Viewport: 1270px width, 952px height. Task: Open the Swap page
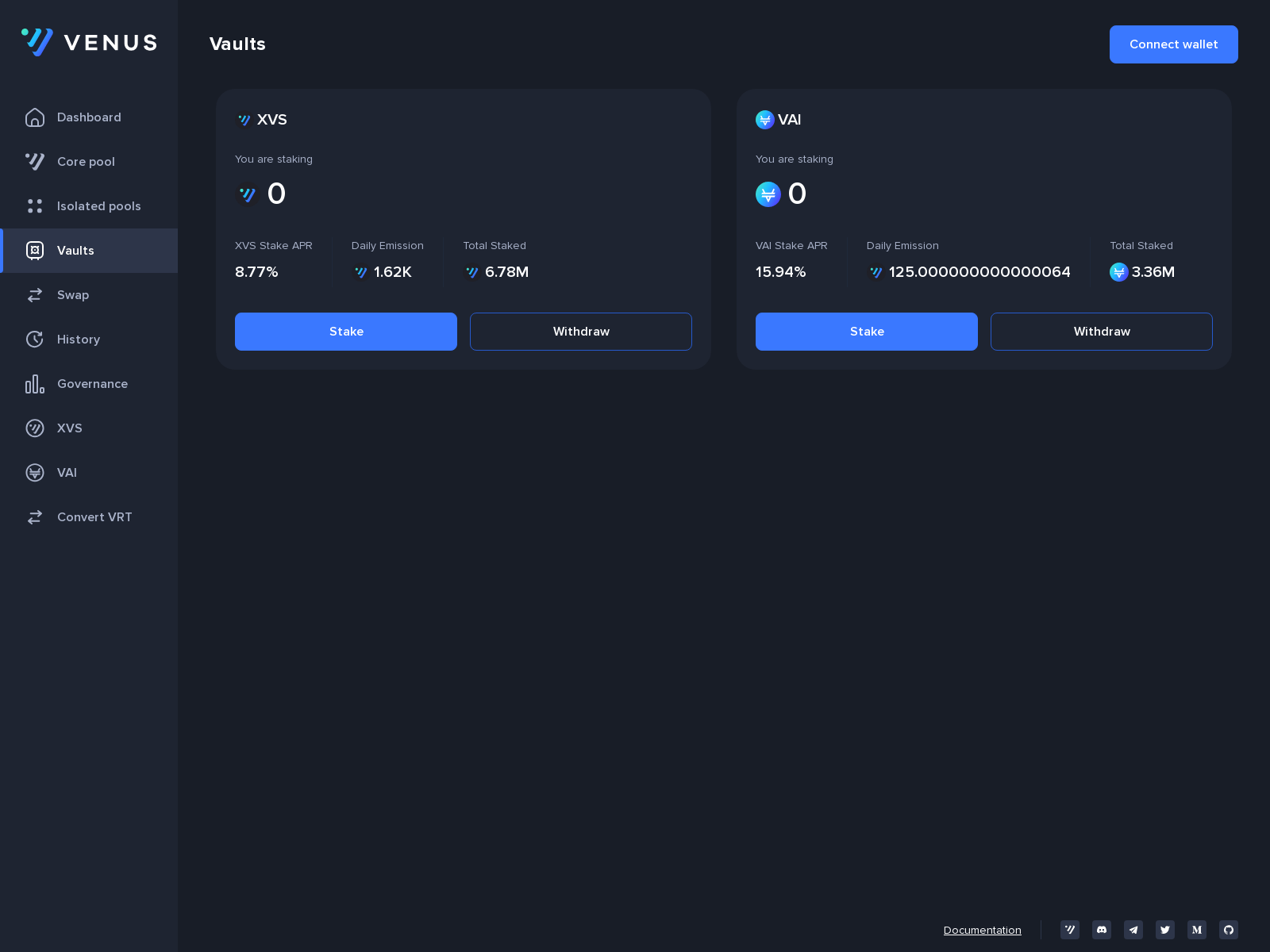tap(89, 295)
